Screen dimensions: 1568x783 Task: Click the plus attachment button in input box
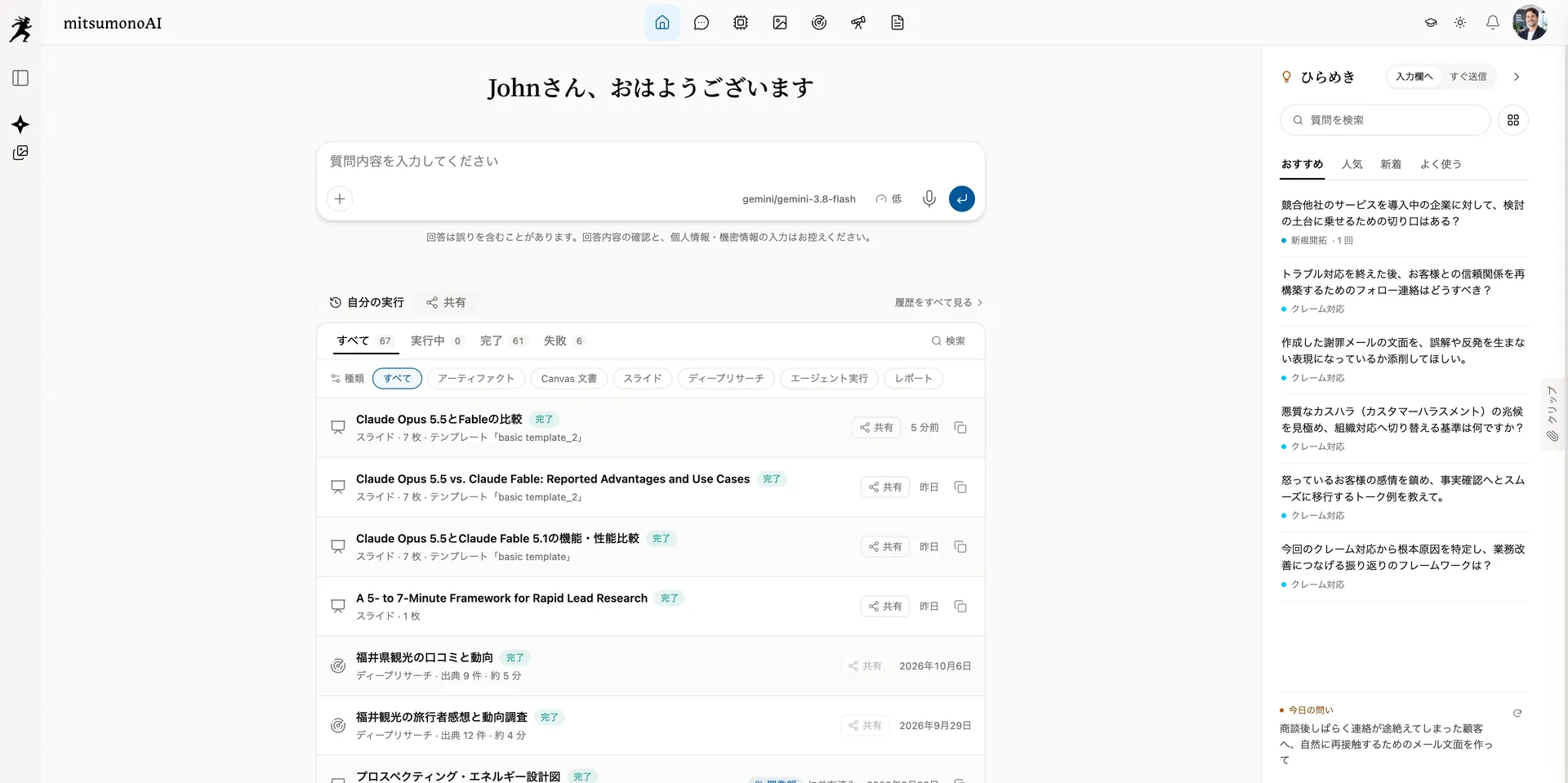click(x=340, y=198)
